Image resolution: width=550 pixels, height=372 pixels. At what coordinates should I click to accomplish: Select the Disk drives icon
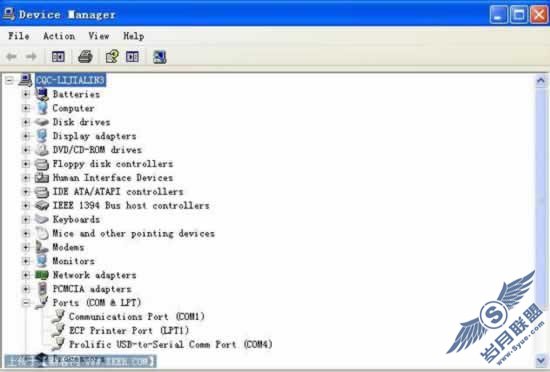42,122
